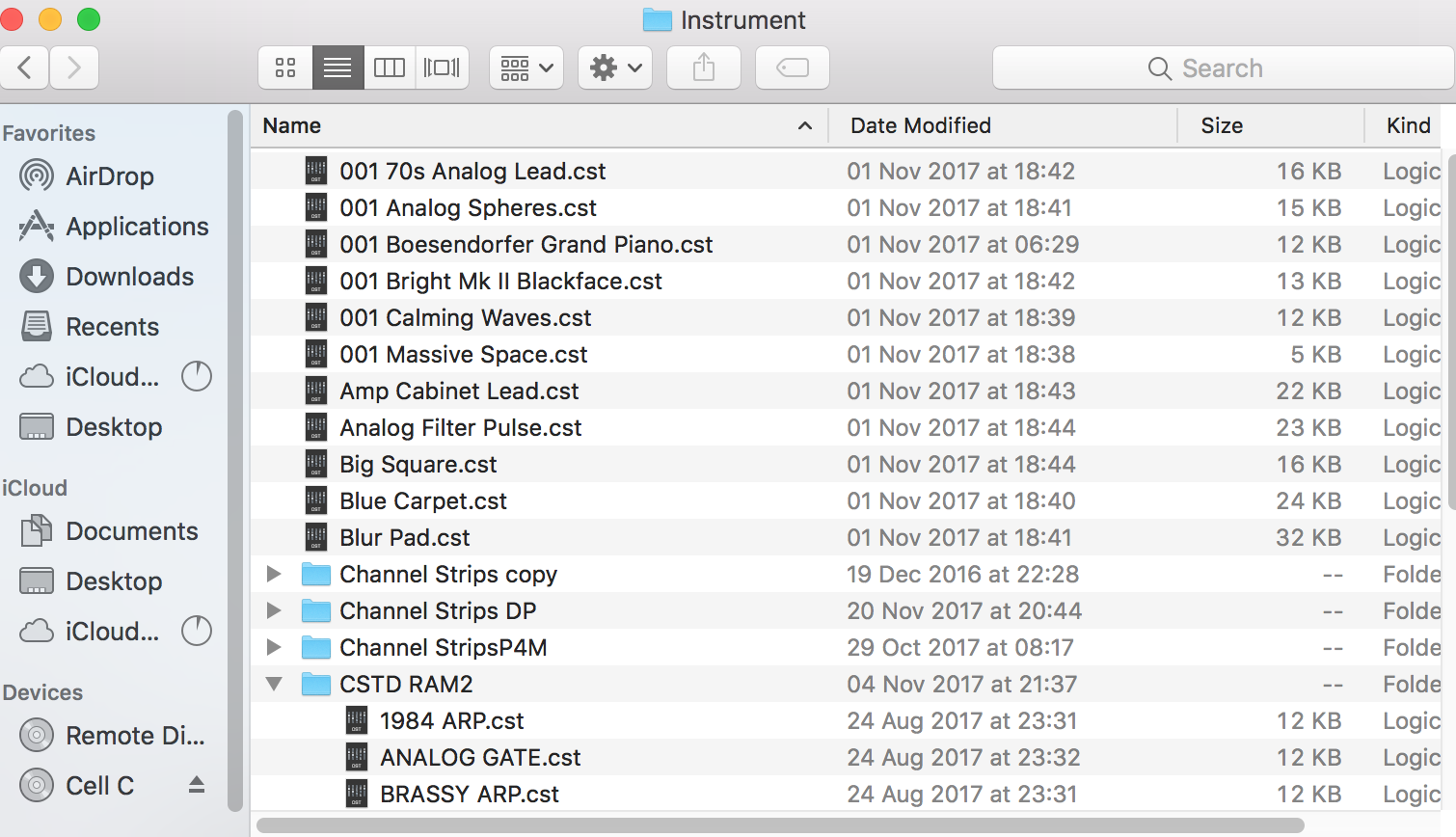Collapse the CSTD RAM2 folder

274,684
